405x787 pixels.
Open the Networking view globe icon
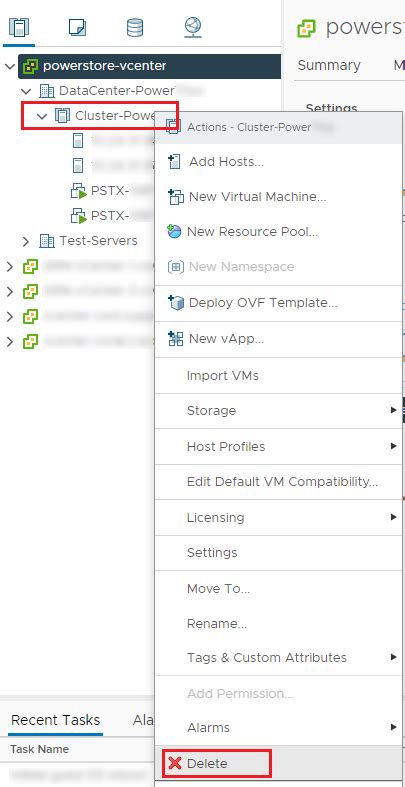pyautogui.click(x=193, y=27)
